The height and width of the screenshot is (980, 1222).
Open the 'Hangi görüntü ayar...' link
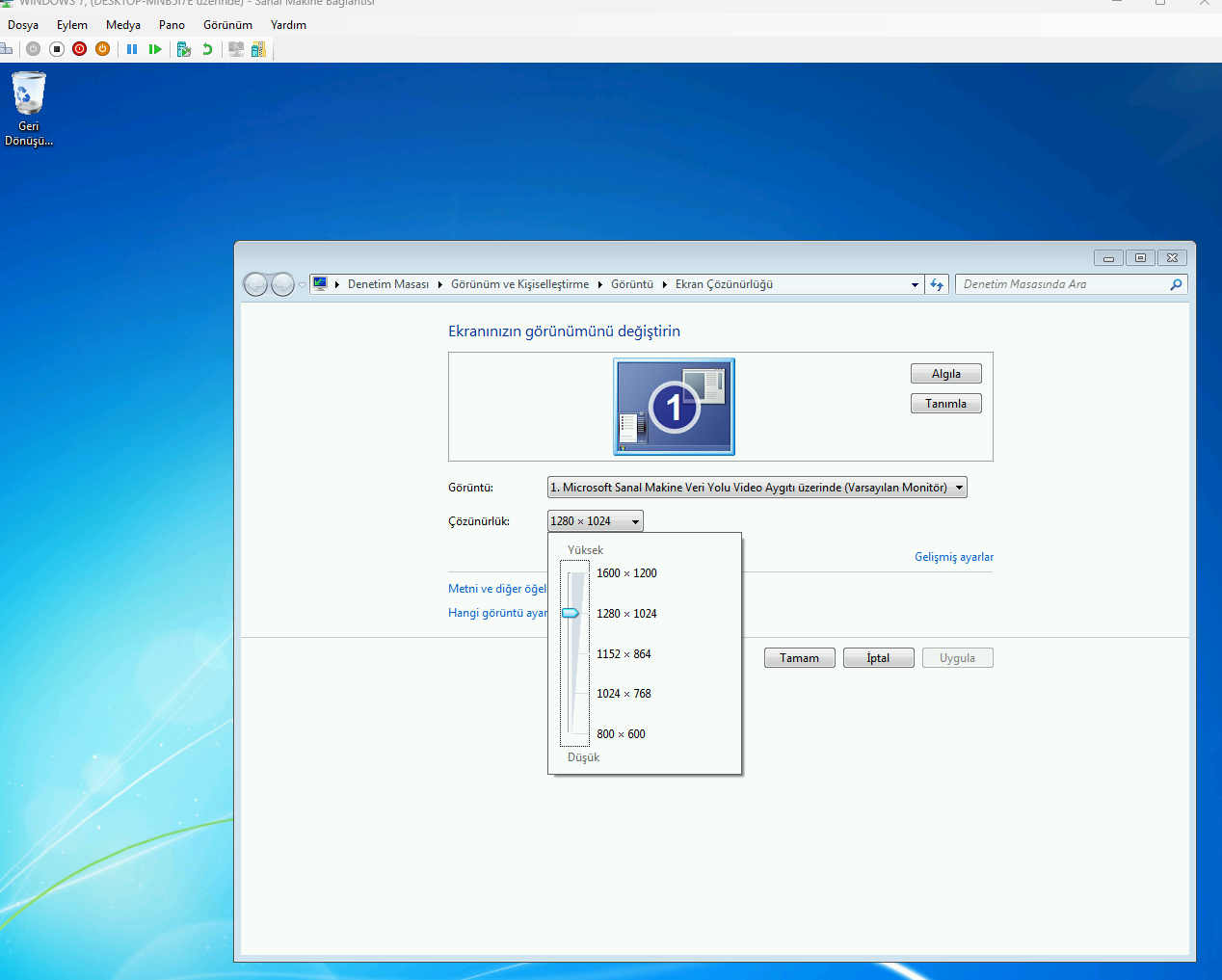click(x=497, y=613)
